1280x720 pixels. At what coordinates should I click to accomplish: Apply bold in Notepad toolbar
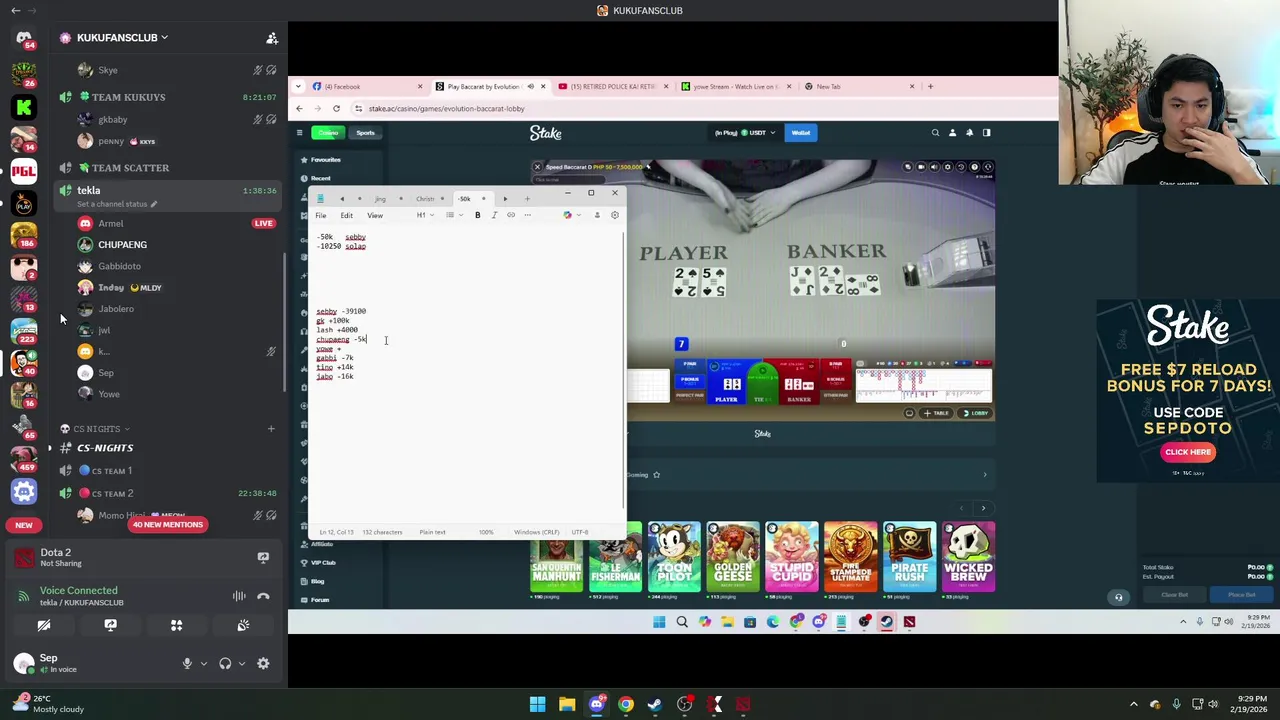point(477,215)
